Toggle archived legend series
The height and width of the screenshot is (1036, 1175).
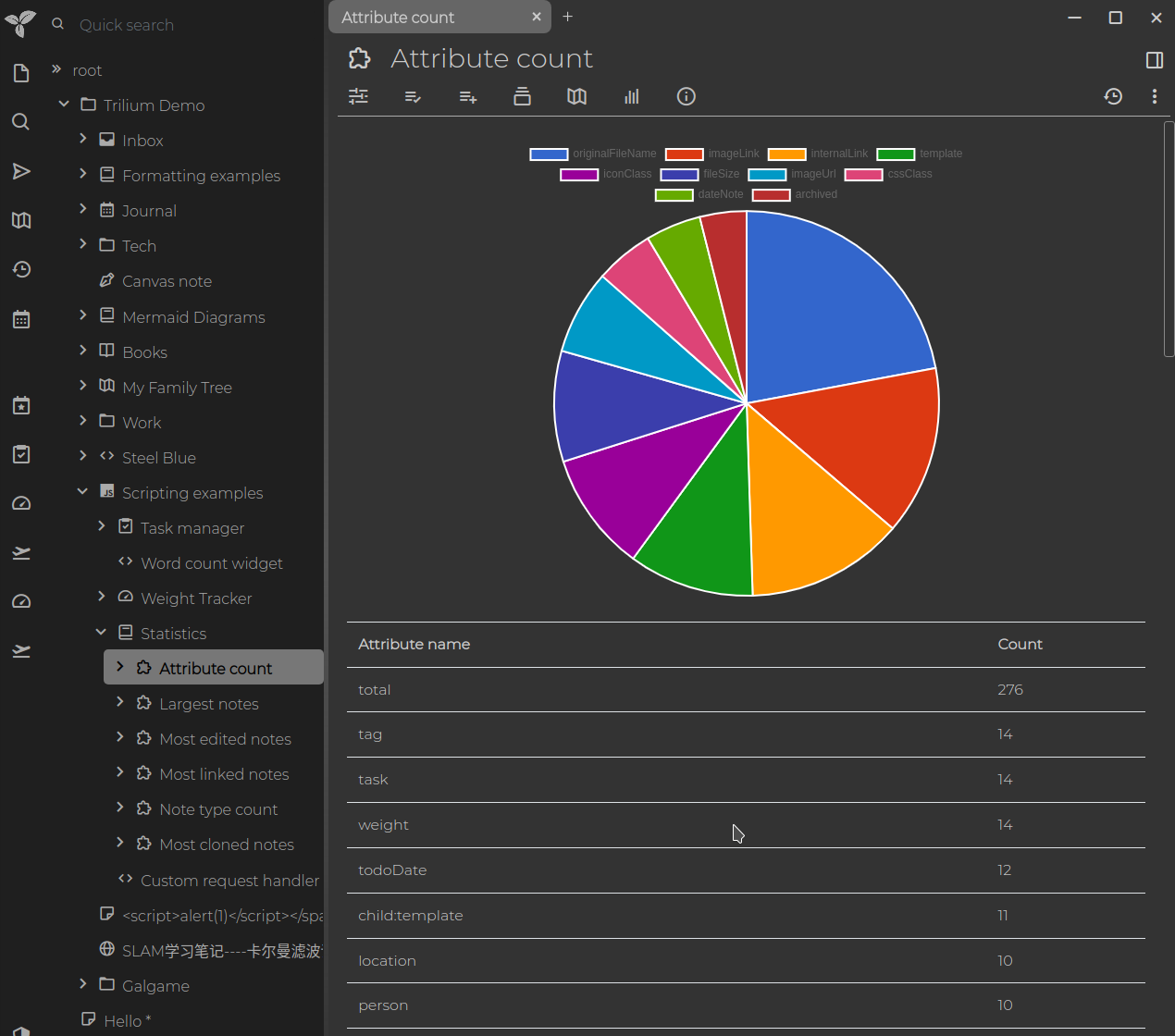pyautogui.click(x=795, y=194)
